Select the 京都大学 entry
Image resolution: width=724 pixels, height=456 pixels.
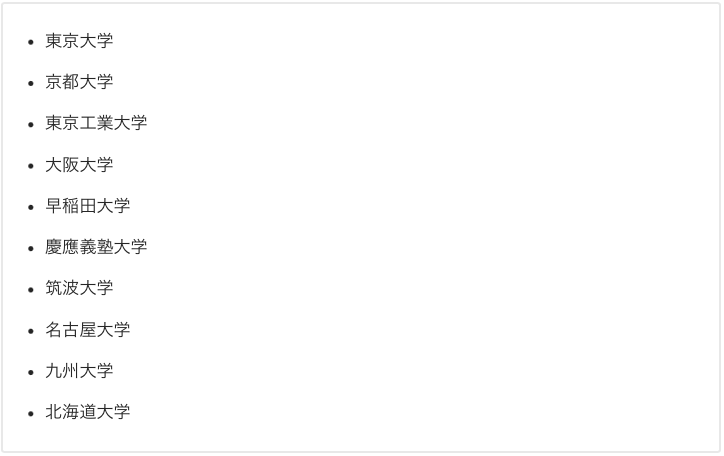pos(79,82)
